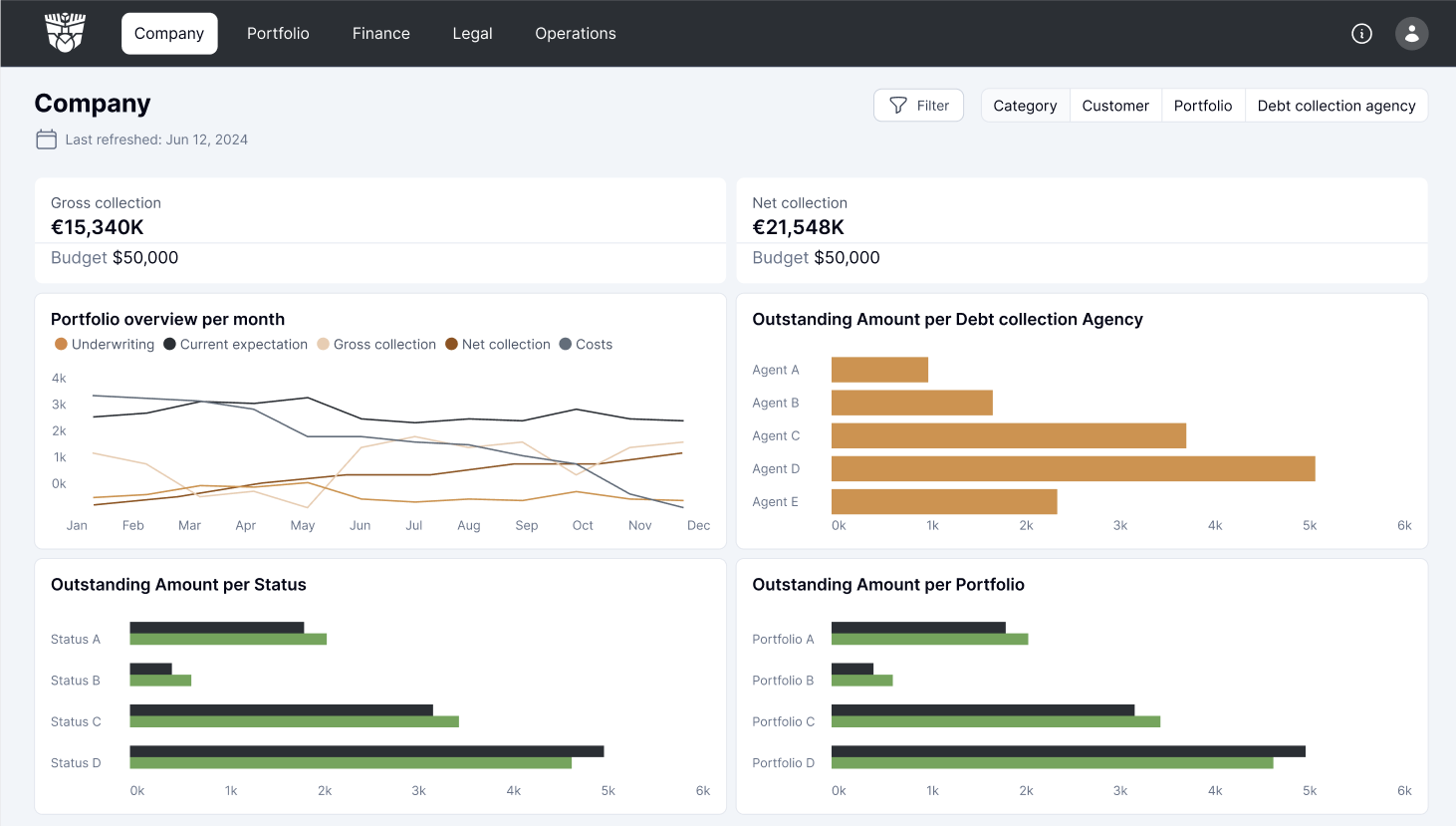The width and height of the screenshot is (1456, 826).
Task: Toggle the Costs legend dot
Action: (x=566, y=344)
